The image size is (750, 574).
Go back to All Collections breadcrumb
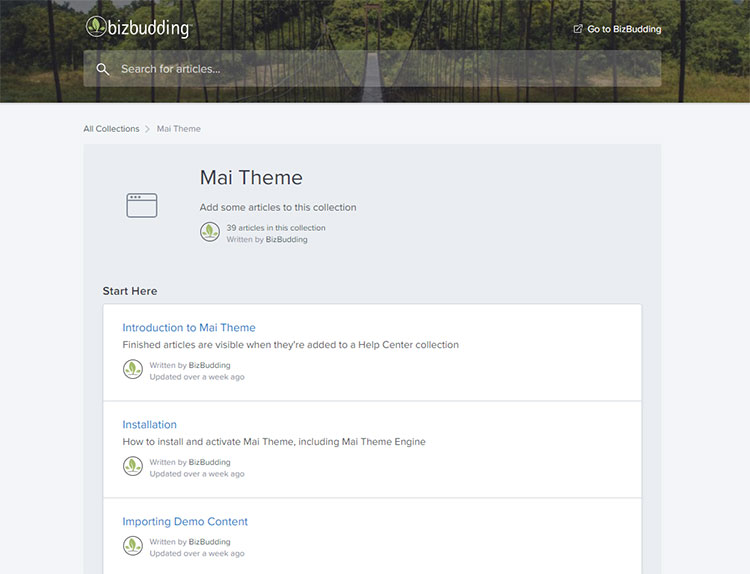point(111,129)
